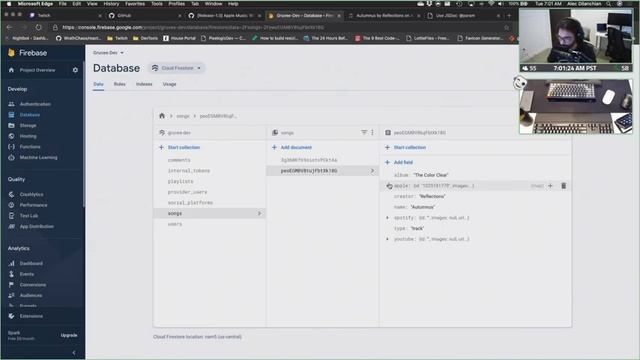Screen dimensions: 640x360
Task: Expand the youtube map field
Action: pos(387,239)
